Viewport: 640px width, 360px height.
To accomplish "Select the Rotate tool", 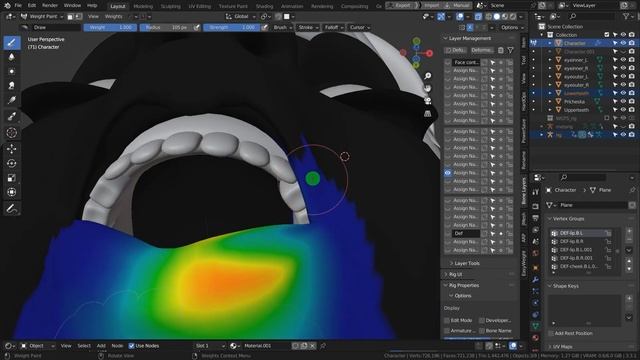I will click(x=12, y=163).
